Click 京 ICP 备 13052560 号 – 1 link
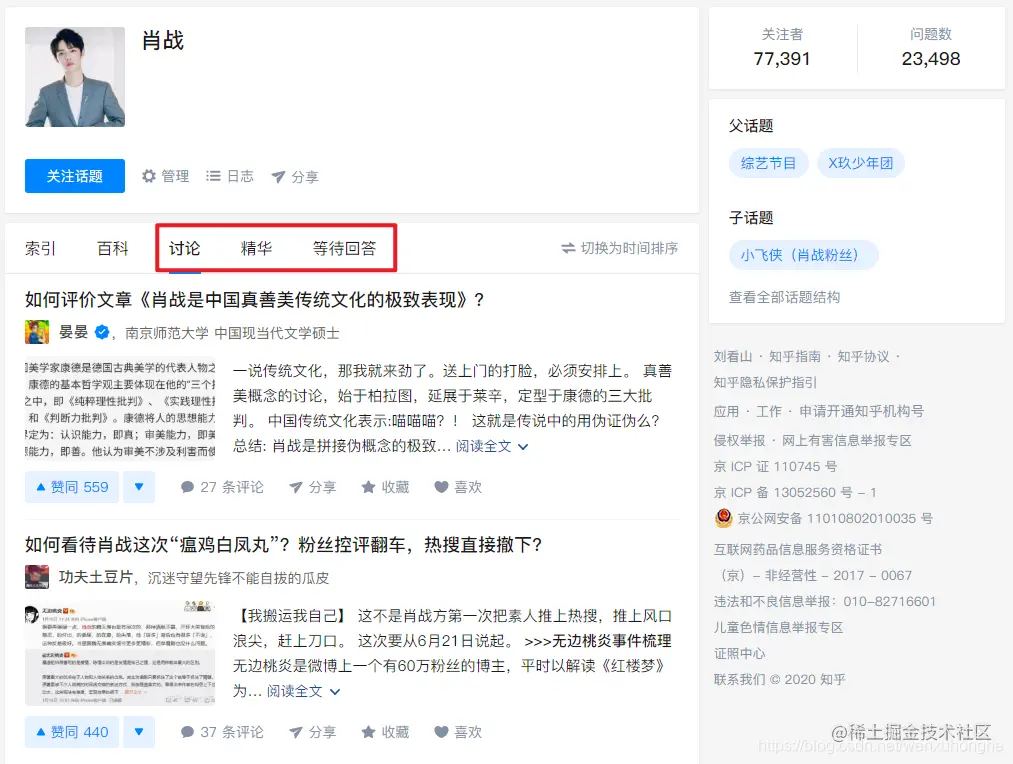Image resolution: width=1013 pixels, height=764 pixels. click(x=795, y=492)
